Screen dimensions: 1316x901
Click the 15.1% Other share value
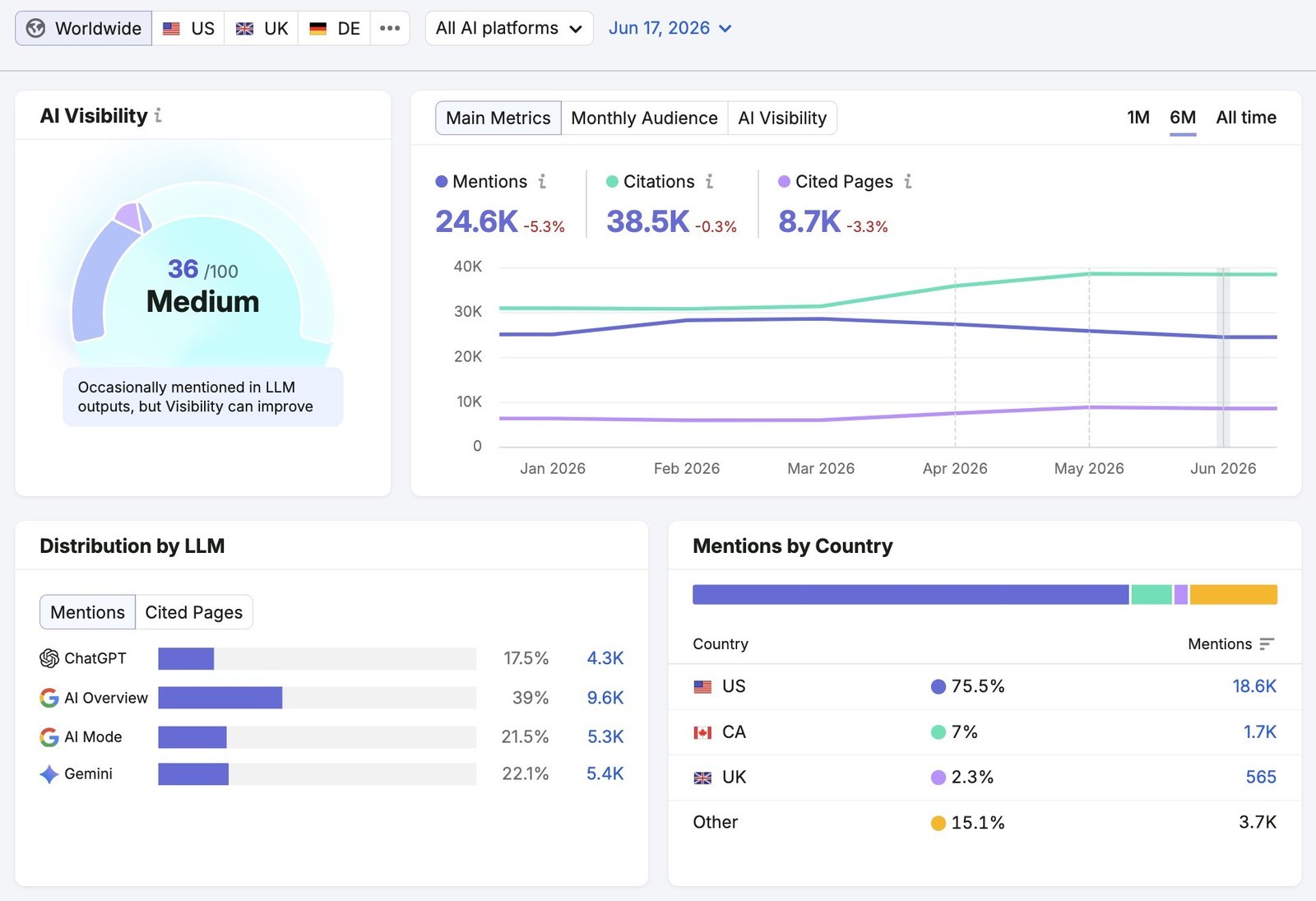point(978,823)
